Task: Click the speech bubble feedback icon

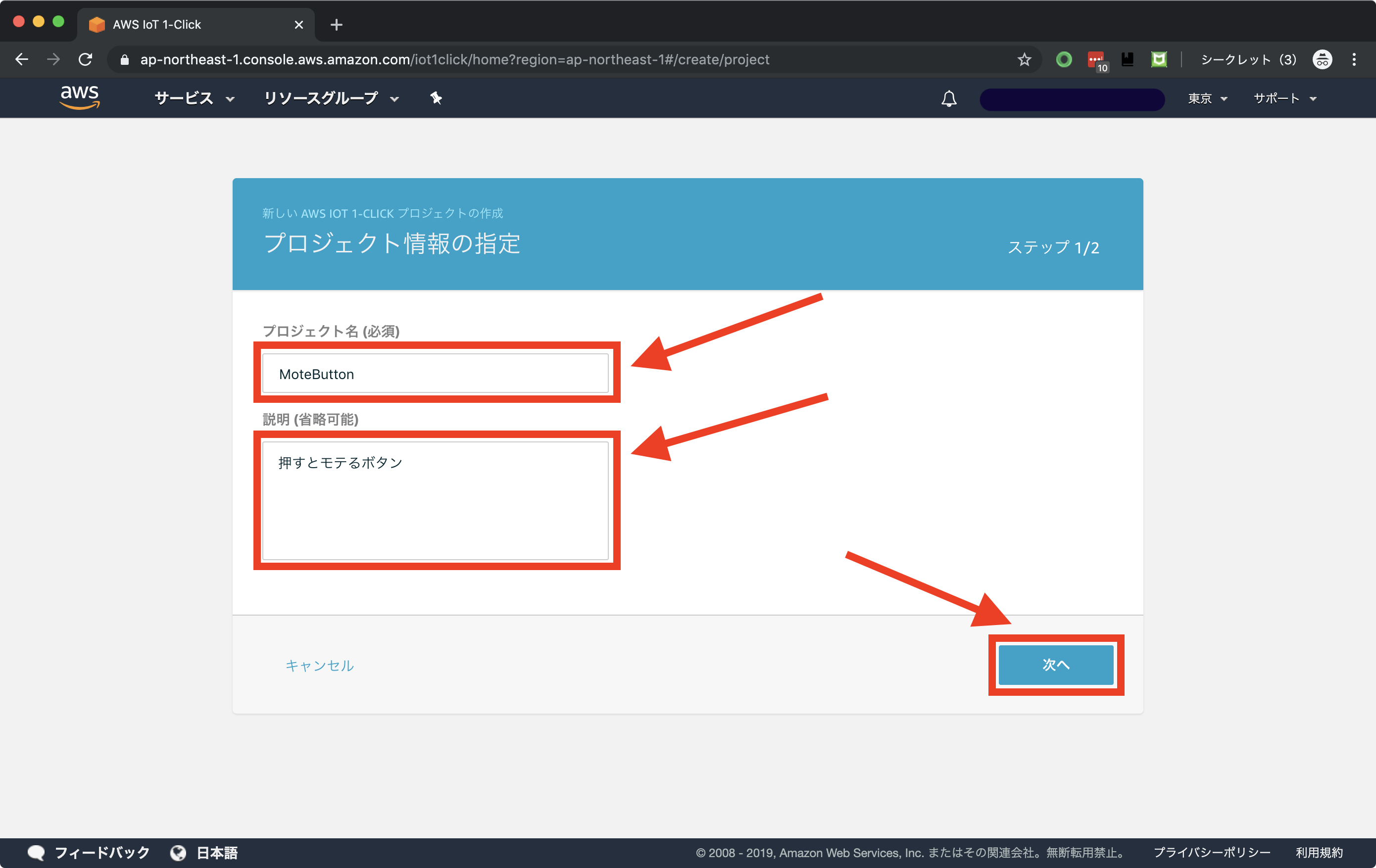Action: pyautogui.click(x=36, y=853)
